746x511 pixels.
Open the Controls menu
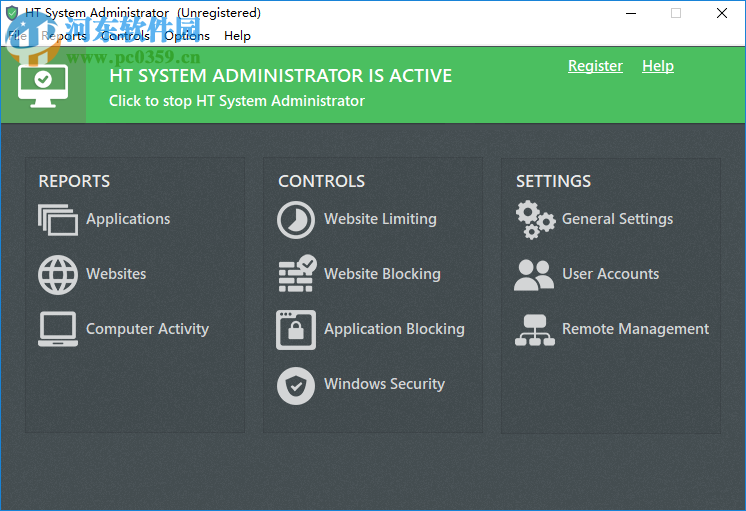[x=125, y=36]
